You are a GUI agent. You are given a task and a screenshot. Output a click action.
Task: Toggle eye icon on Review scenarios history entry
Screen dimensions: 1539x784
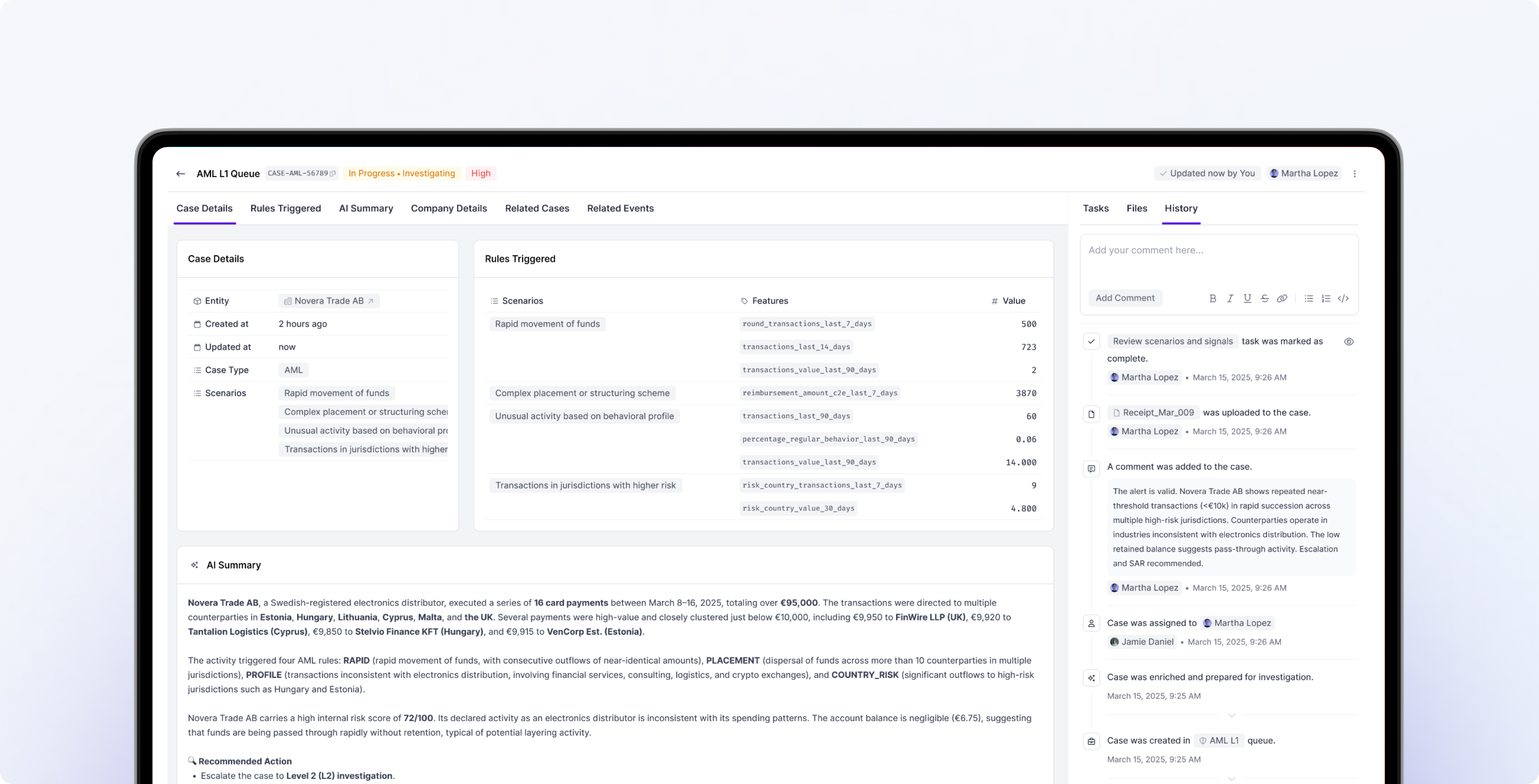(x=1348, y=341)
